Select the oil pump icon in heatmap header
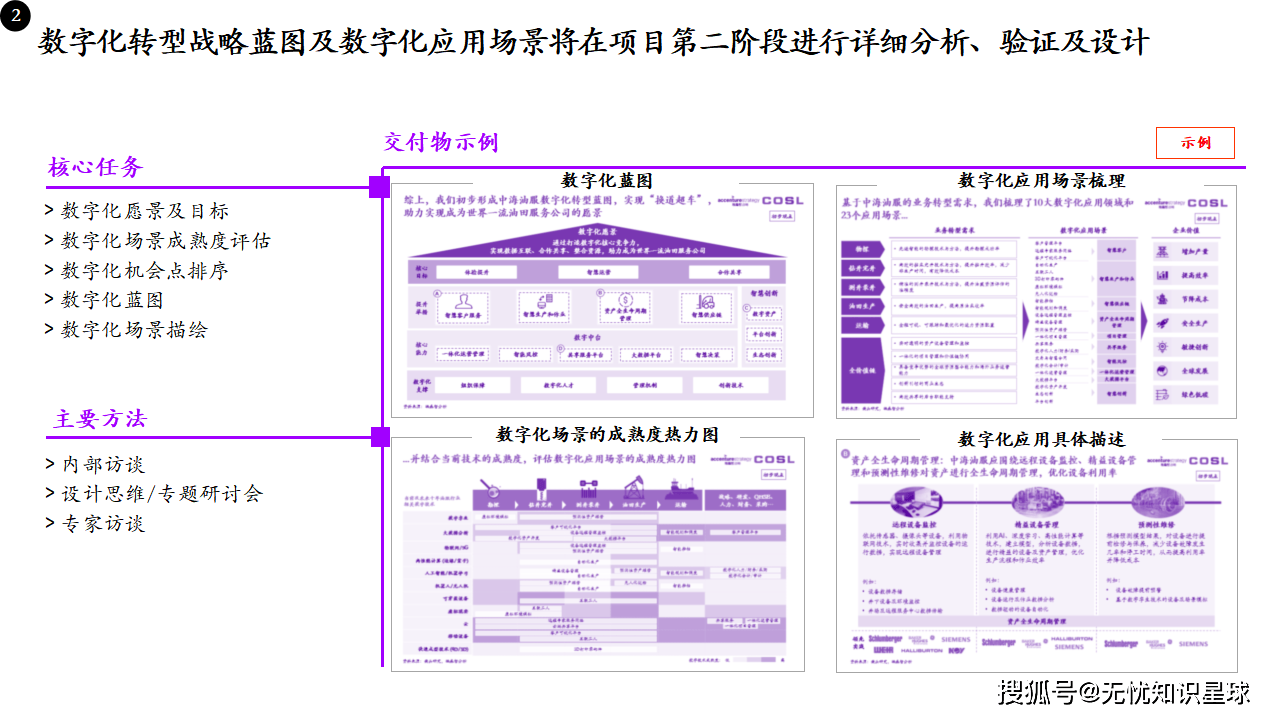The height and width of the screenshot is (720, 1280). (632, 489)
